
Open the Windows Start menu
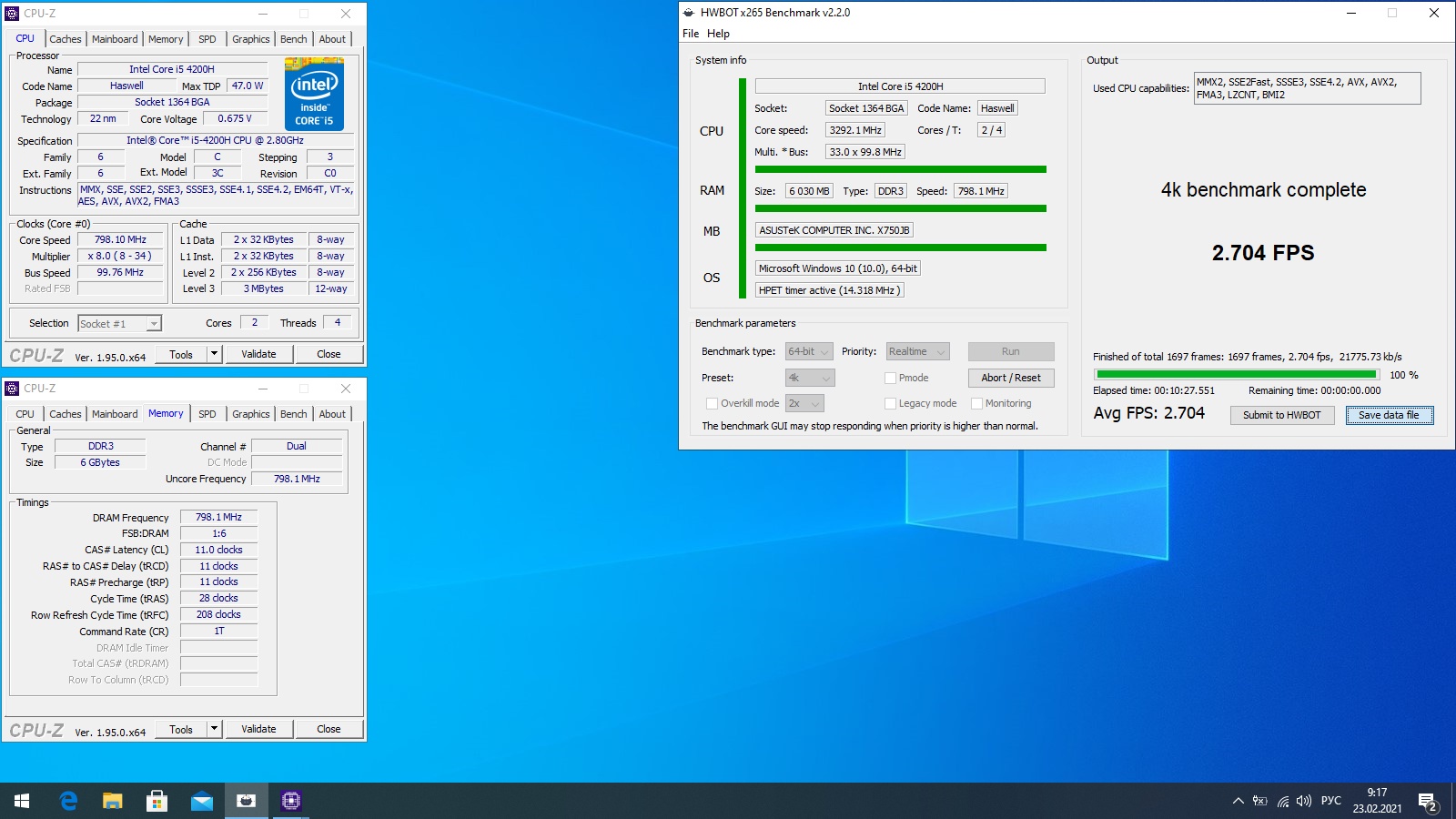coord(22,801)
